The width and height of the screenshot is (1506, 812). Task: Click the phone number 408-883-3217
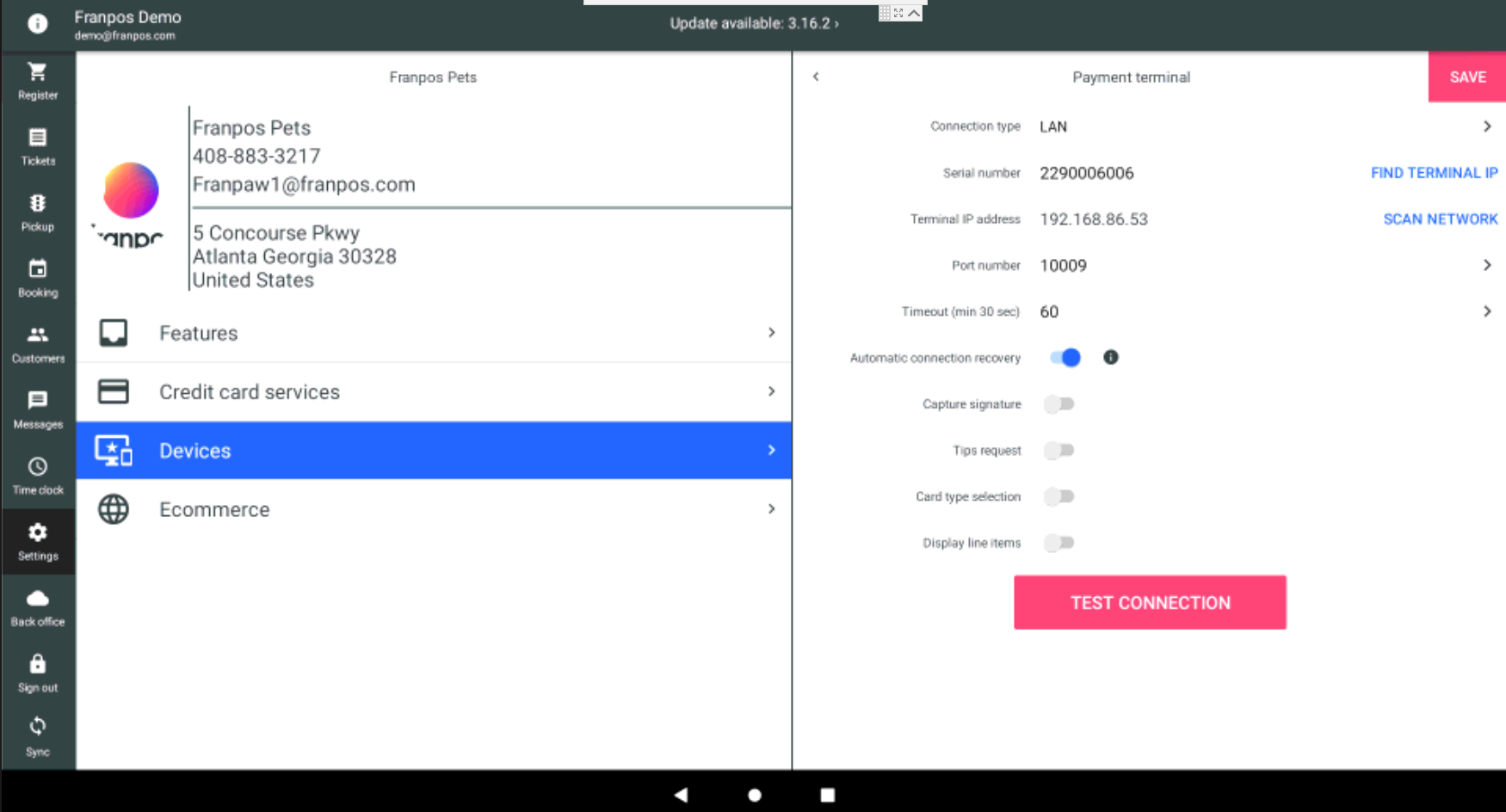coord(256,157)
